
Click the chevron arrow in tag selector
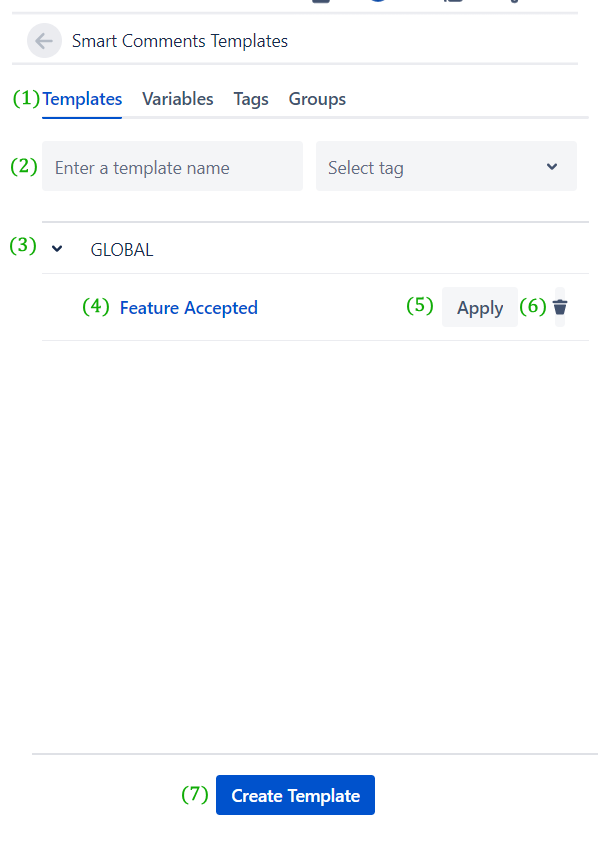click(552, 167)
